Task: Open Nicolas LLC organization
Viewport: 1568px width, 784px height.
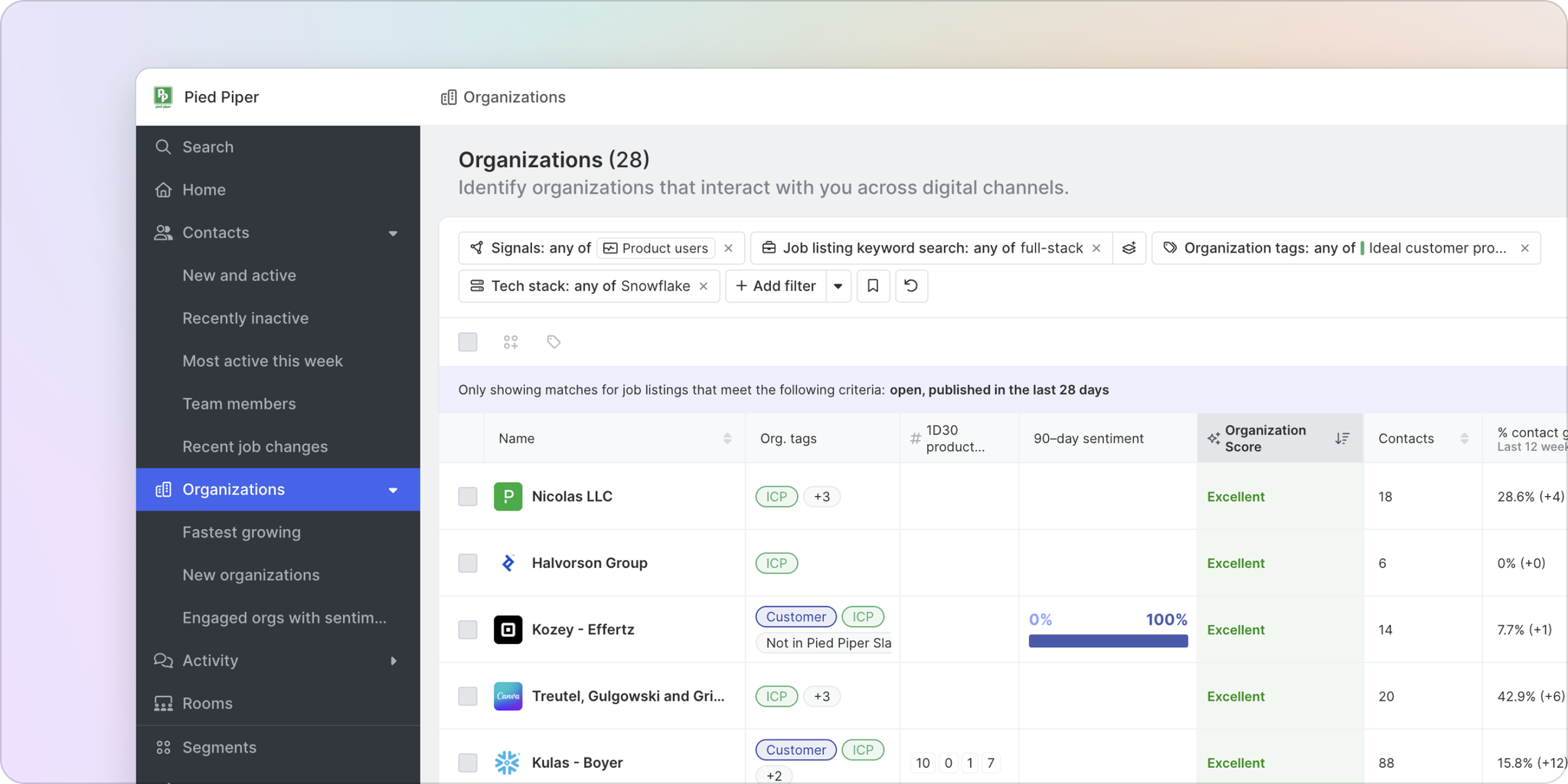Action: pos(572,497)
